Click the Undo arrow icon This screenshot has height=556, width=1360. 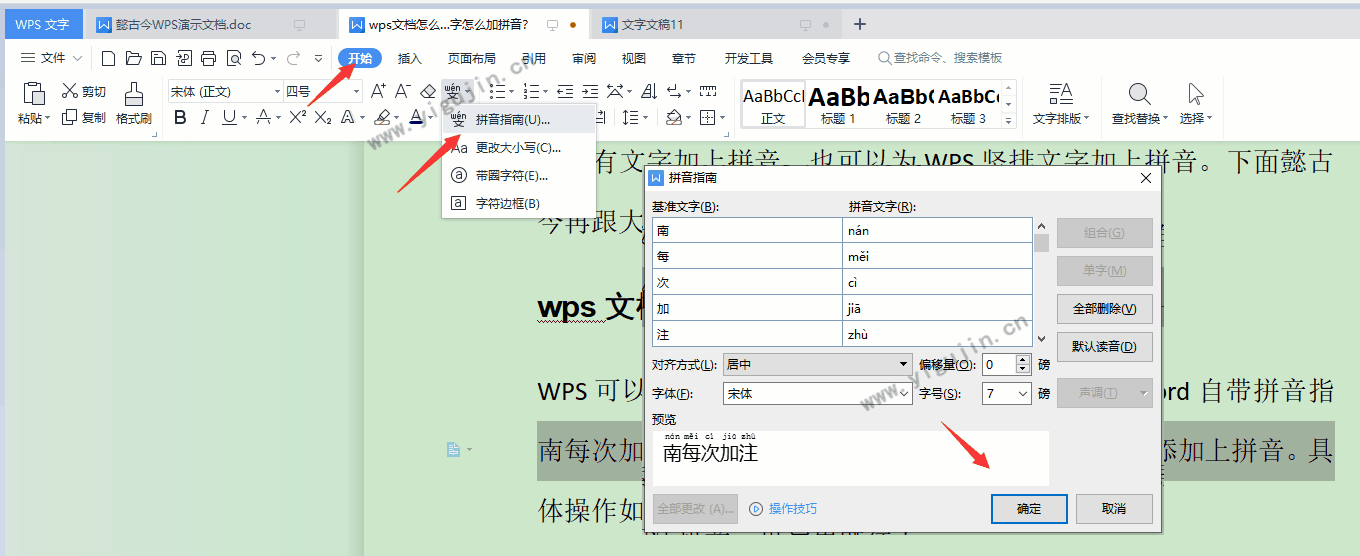click(x=258, y=58)
